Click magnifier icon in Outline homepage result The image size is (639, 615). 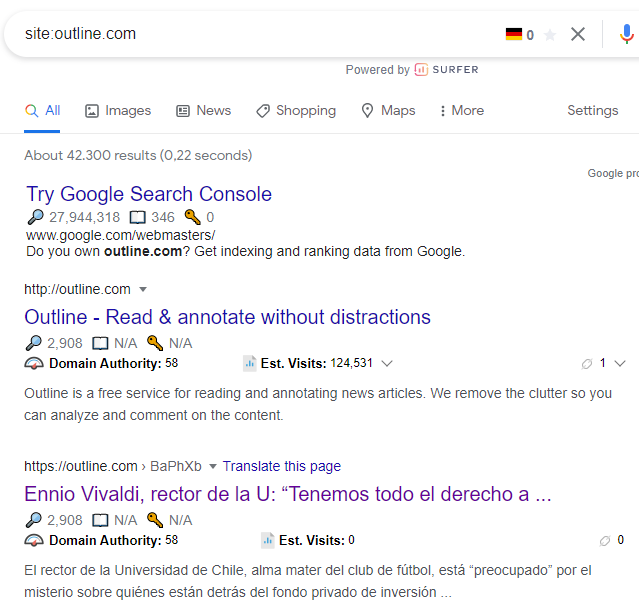click(x=33, y=343)
